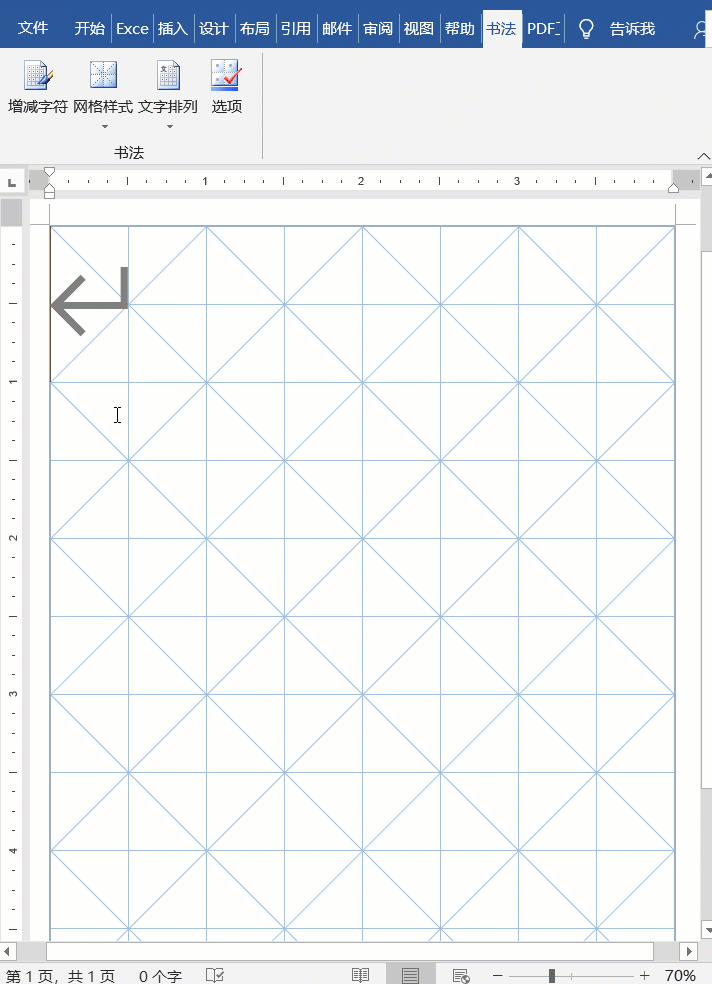The image size is (712, 984).
Task: Click the lightbulb Tell Me icon
Action: [x=586, y=28]
